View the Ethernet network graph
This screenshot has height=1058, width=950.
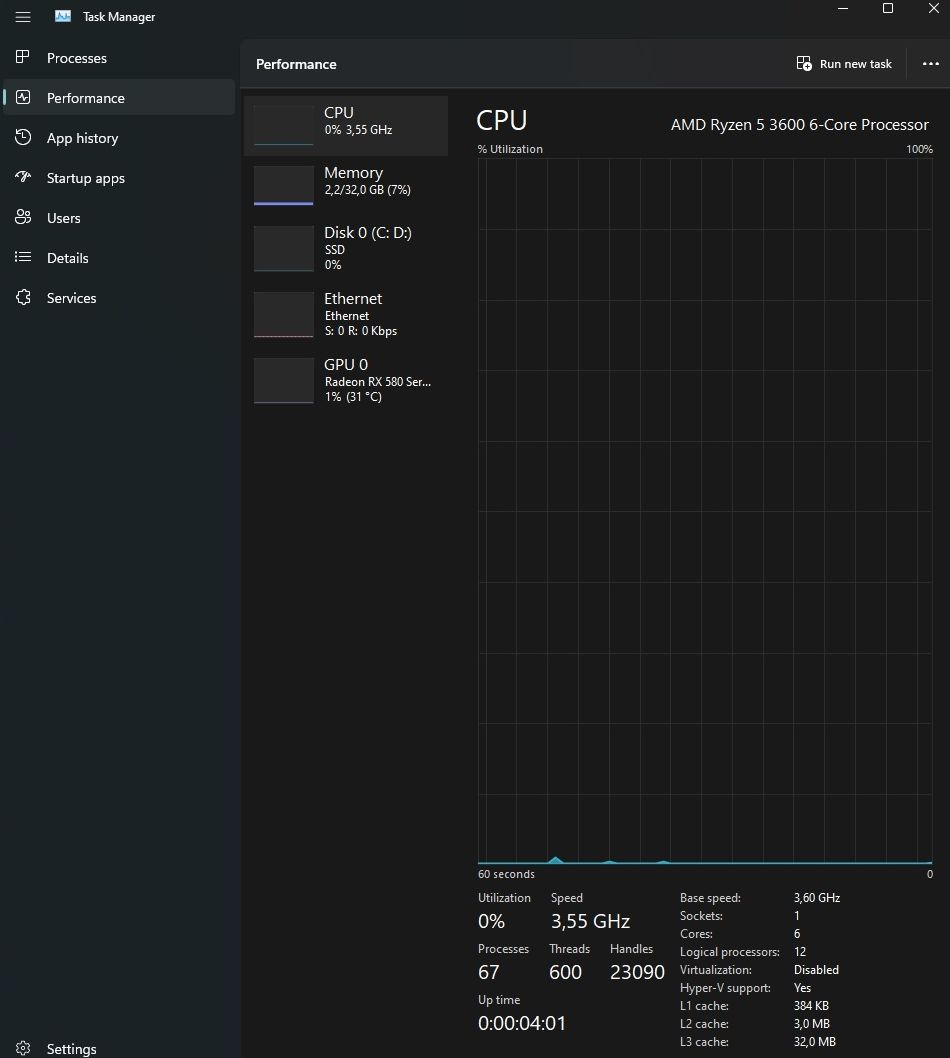[345, 314]
